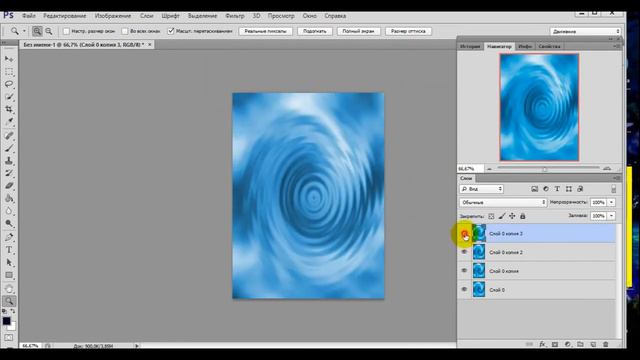Open the opacity slider arrow

611,202
